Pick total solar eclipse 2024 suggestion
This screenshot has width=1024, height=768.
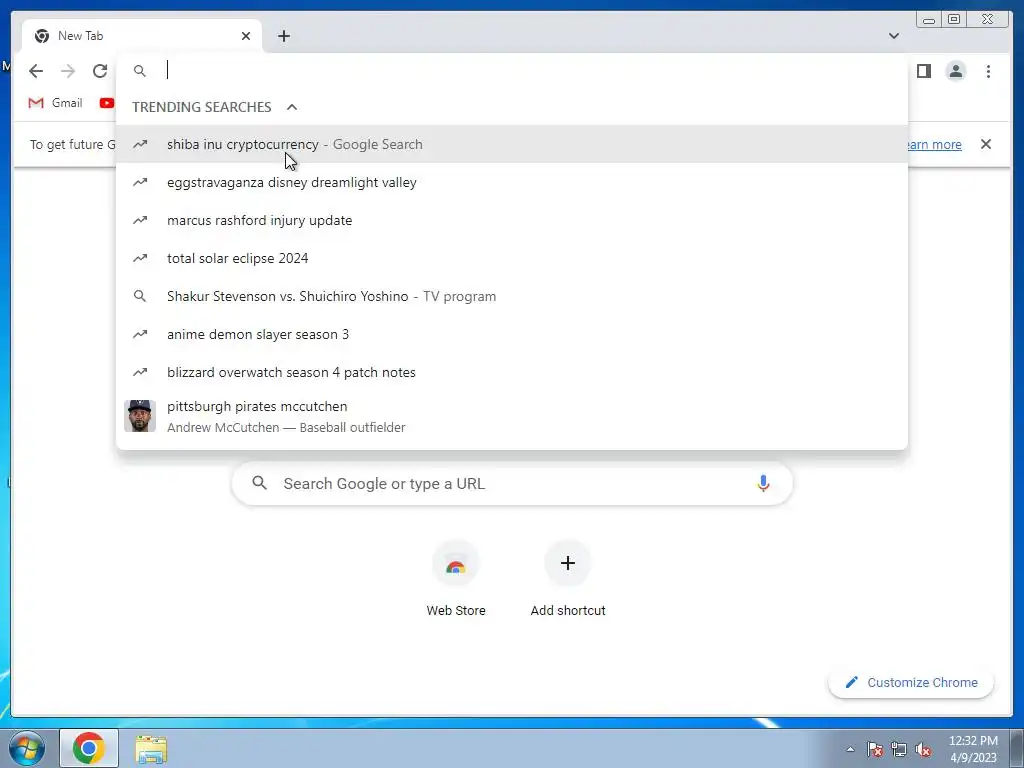[x=512, y=258]
